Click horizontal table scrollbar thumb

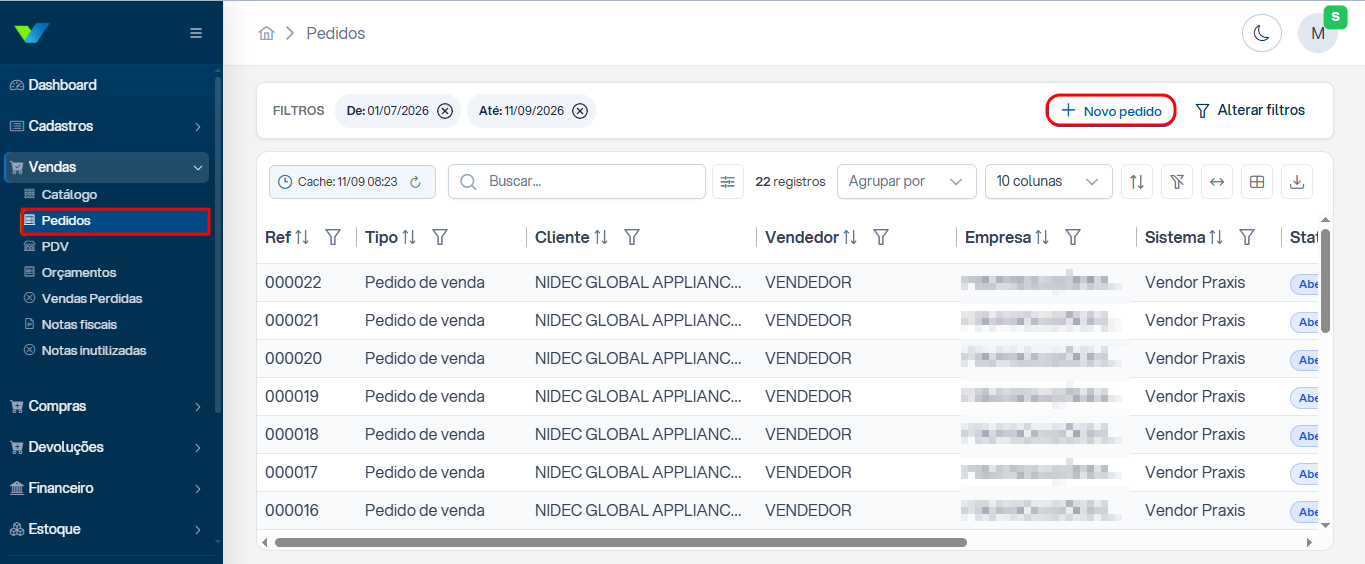(620, 542)
